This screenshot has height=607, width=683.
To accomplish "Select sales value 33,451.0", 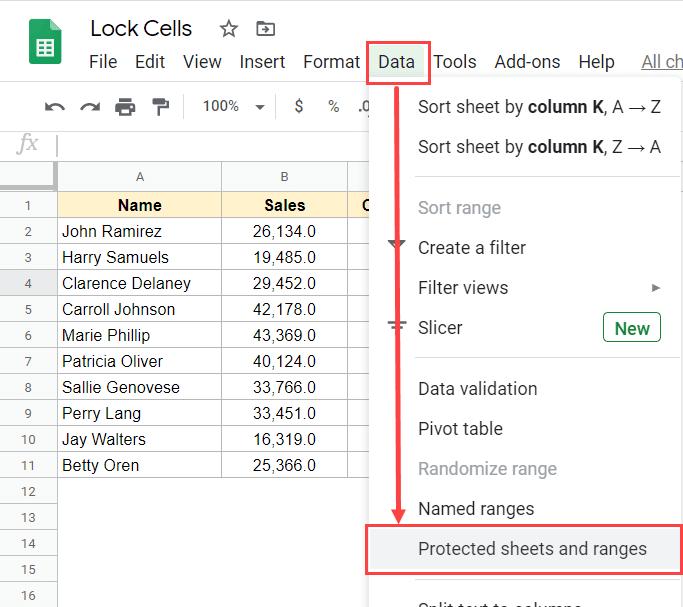I will pos(284,413).
